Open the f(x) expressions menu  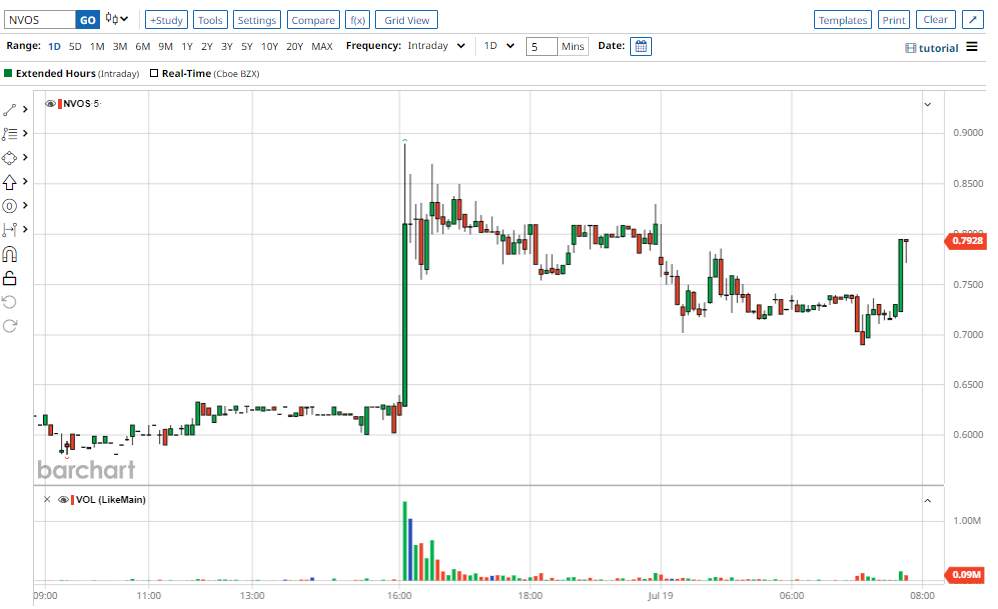click(x=358, y=20)
